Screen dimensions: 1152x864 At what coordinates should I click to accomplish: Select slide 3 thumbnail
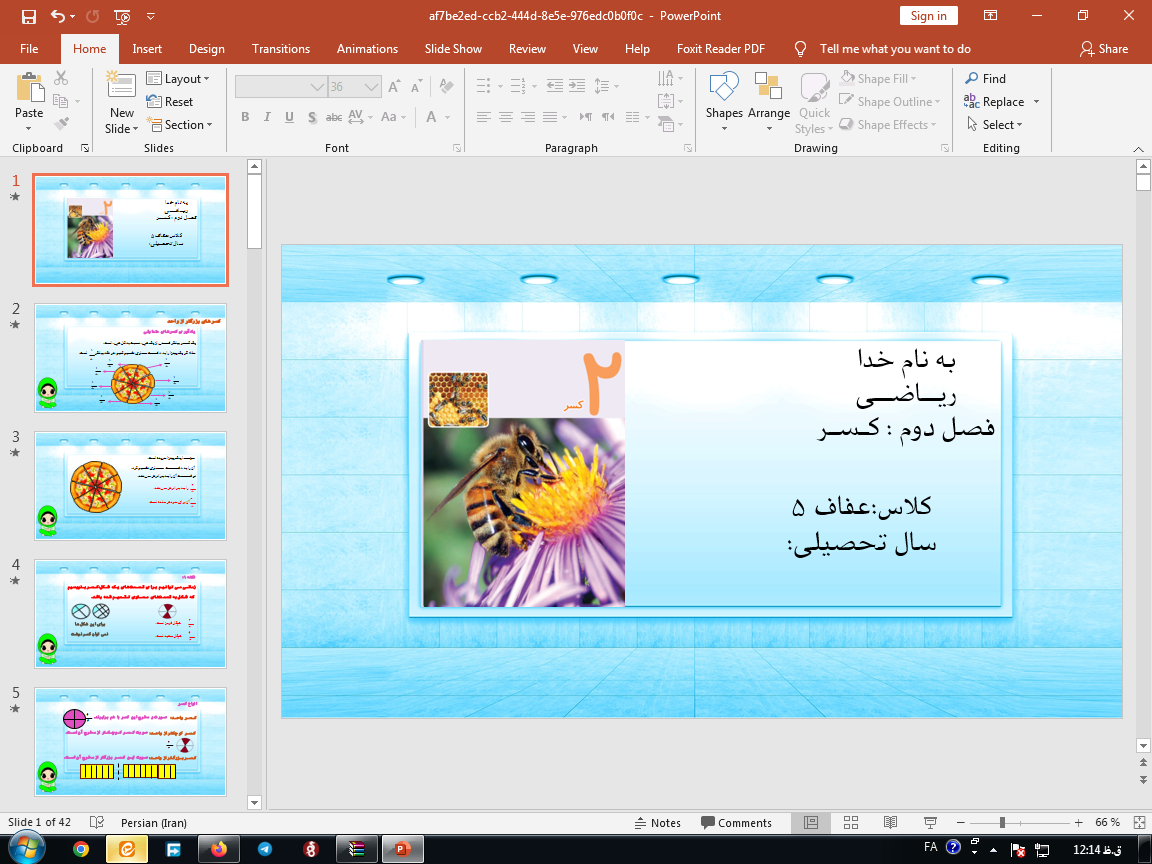130,485
